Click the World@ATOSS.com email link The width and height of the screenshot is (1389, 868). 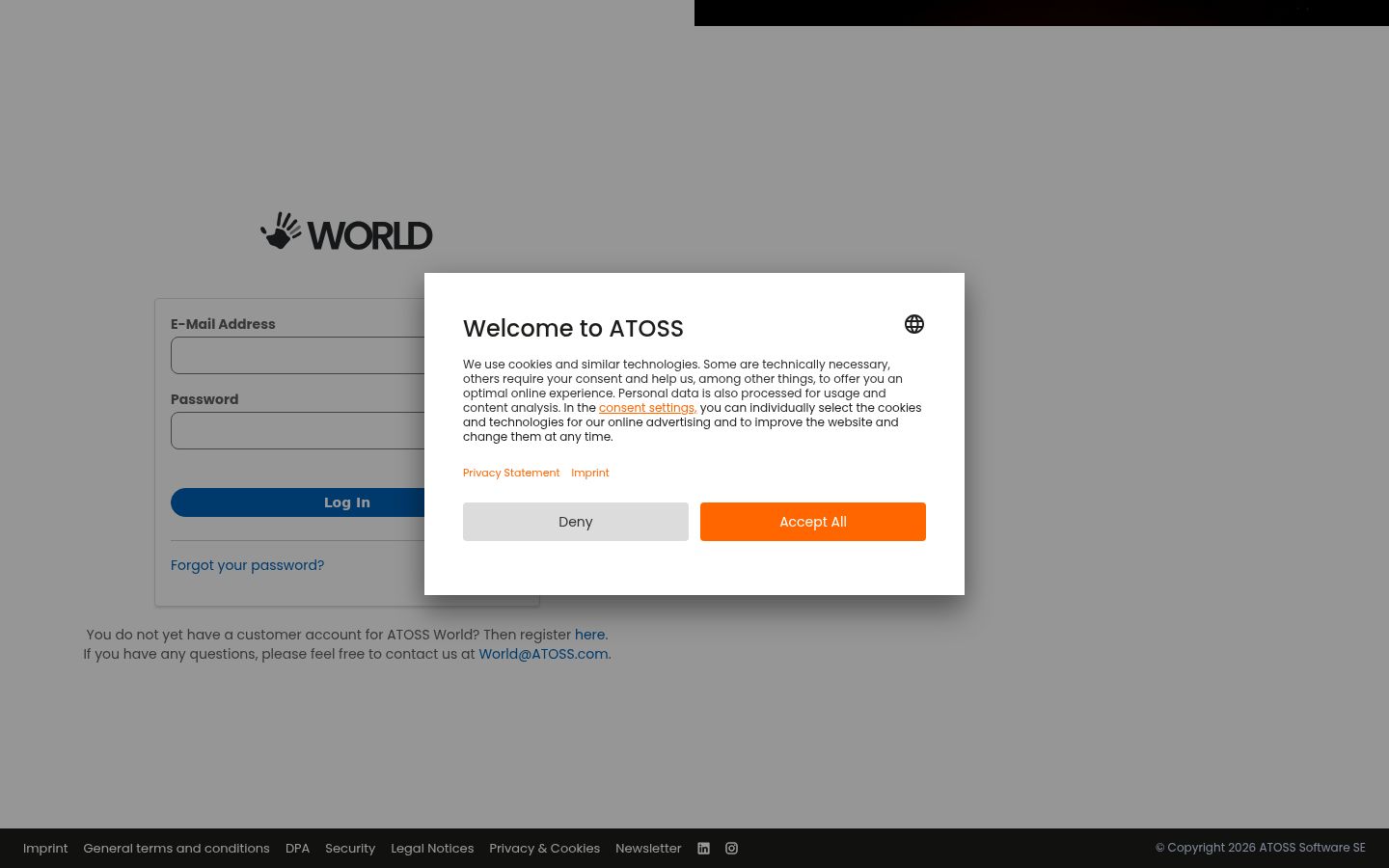click(x=543, y=654)
